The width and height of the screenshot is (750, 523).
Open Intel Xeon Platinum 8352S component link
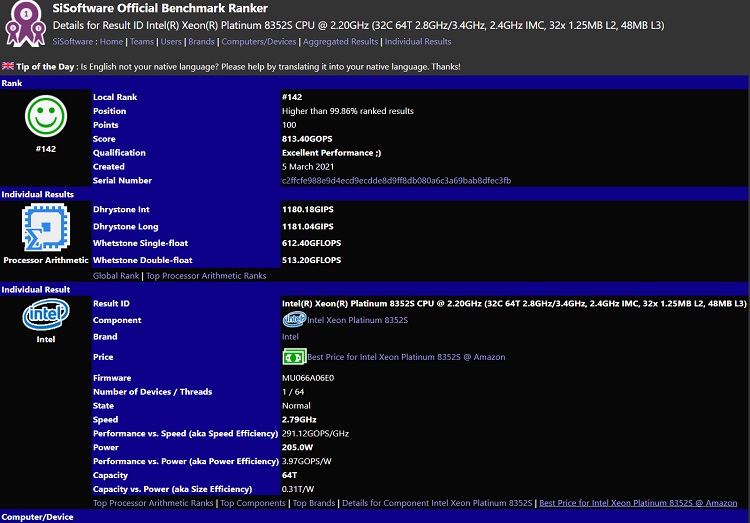[357, 320]
